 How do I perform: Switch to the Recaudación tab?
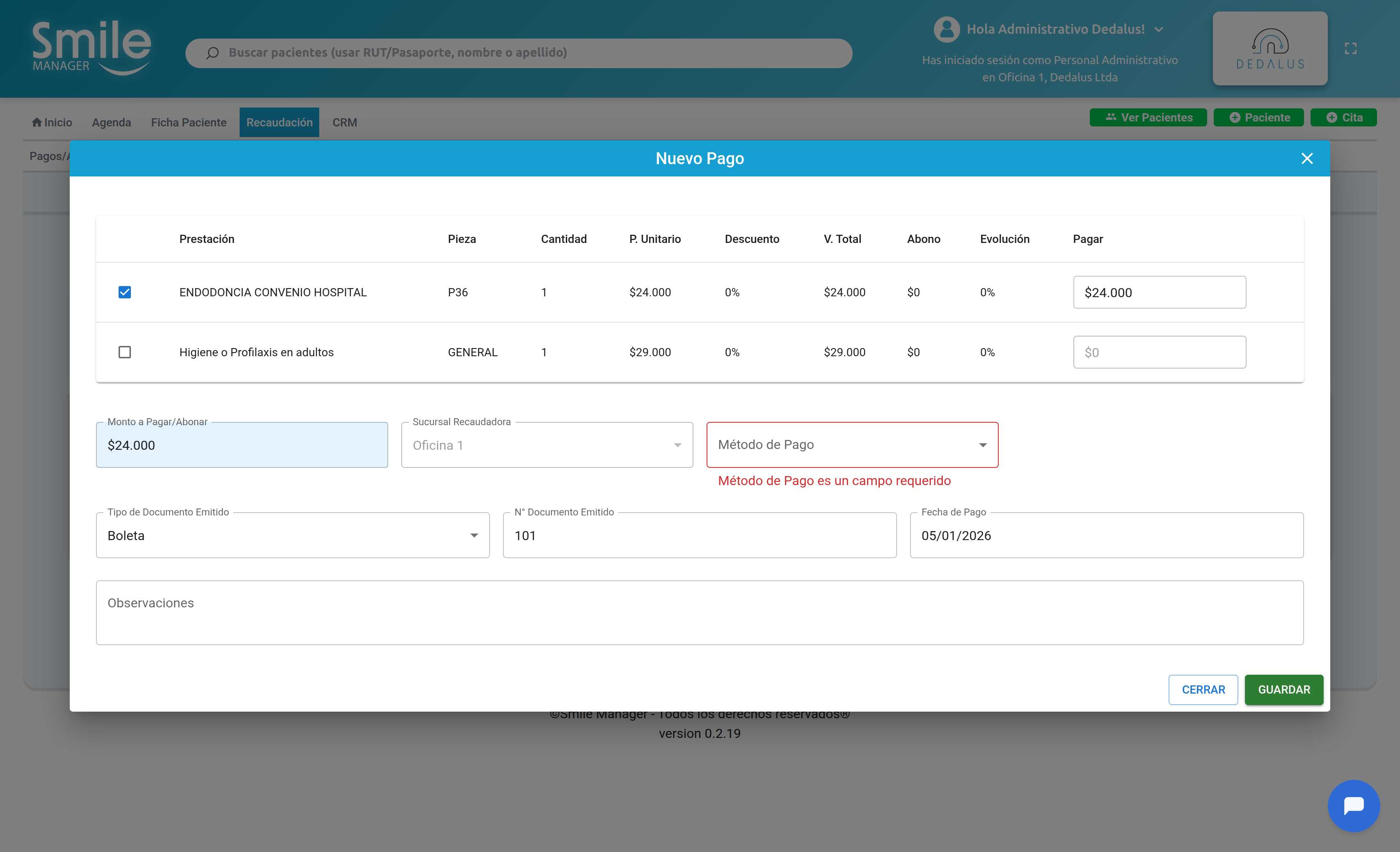(279, 122)
